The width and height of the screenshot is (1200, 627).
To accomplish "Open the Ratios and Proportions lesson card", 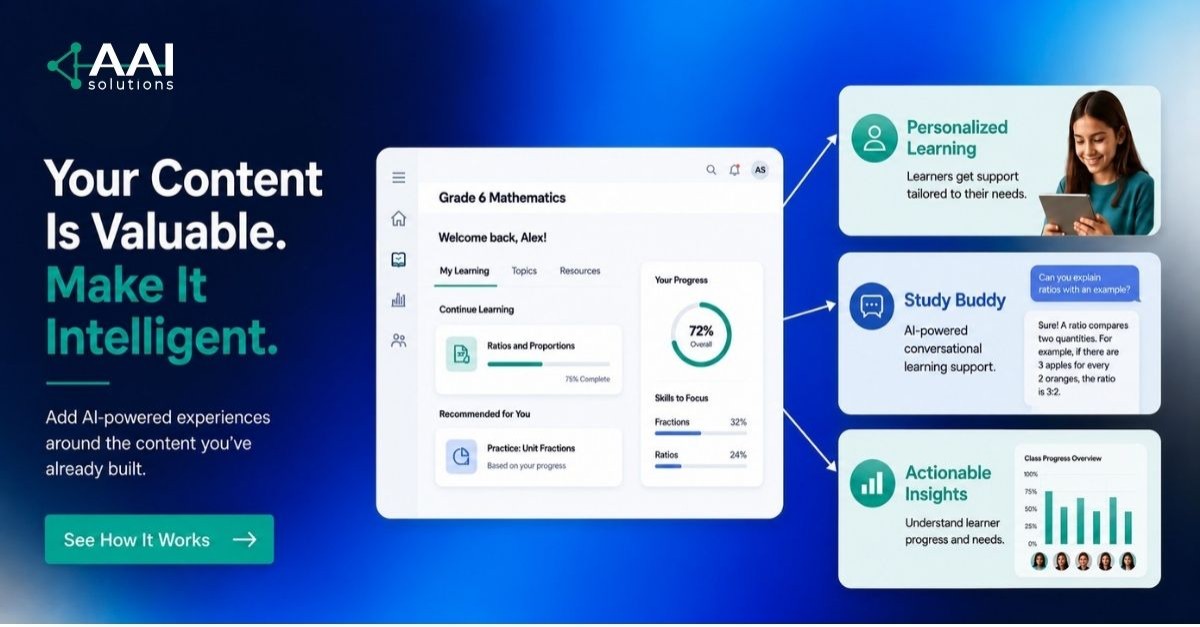I will pyautogui.click(x=528, y=359).
